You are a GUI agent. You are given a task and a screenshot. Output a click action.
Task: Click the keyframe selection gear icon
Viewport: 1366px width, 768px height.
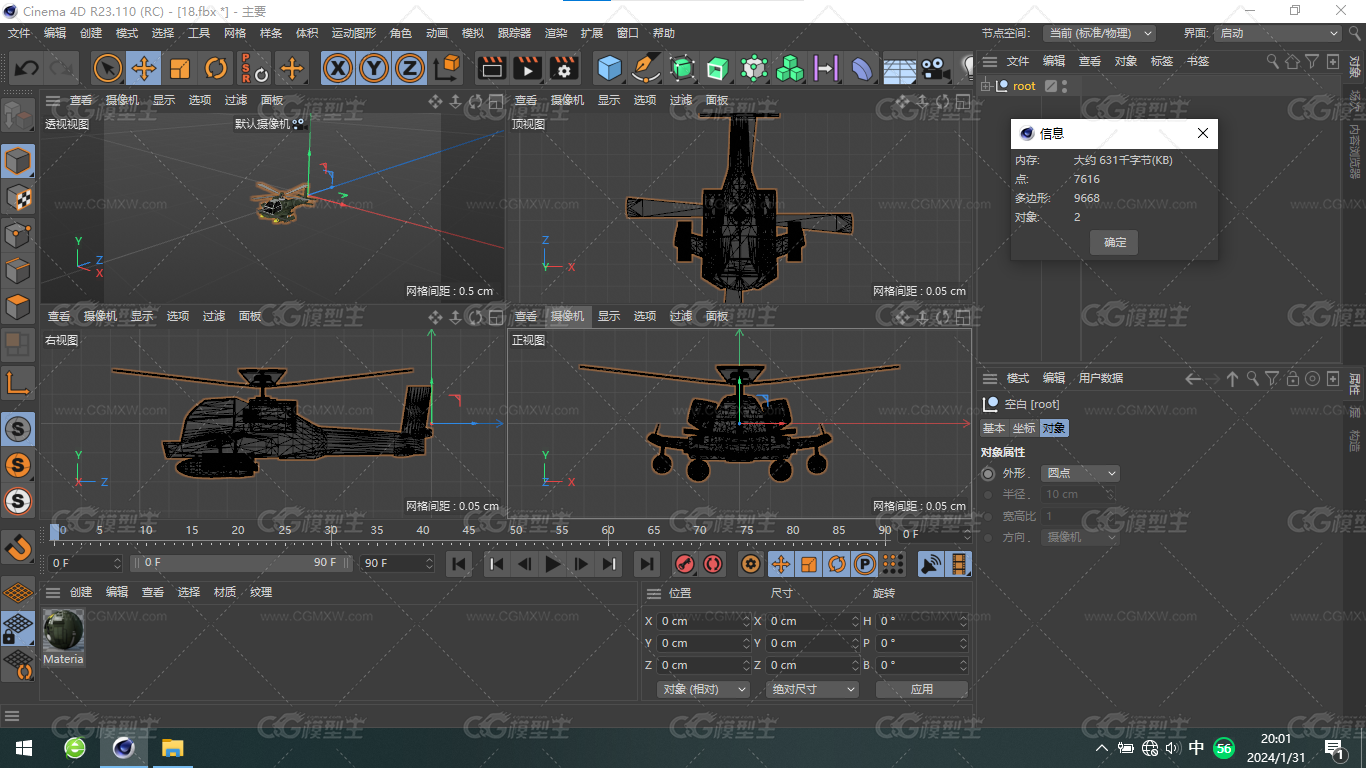click(750, 565)
